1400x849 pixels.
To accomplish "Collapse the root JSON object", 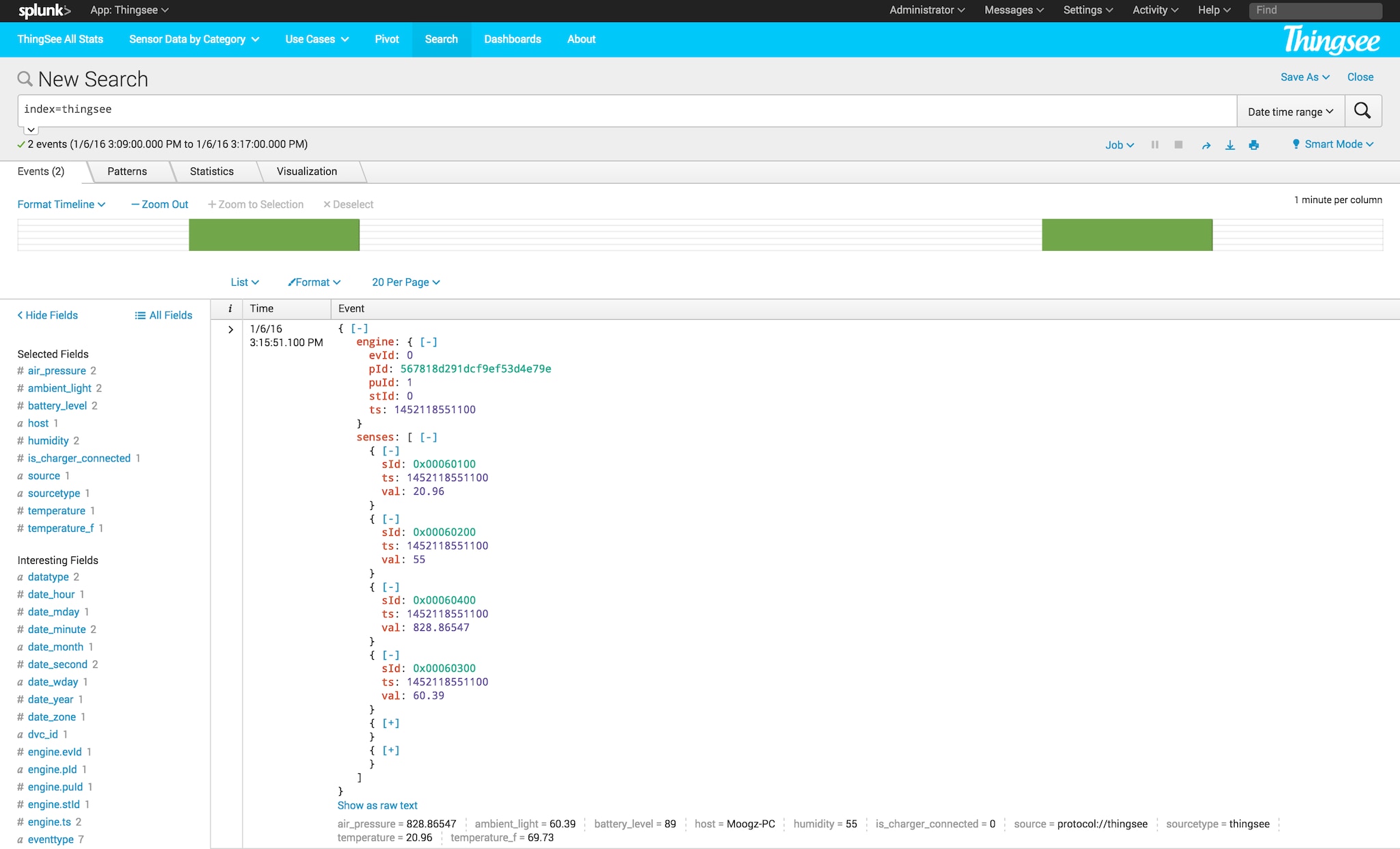I will pos(360,328).
